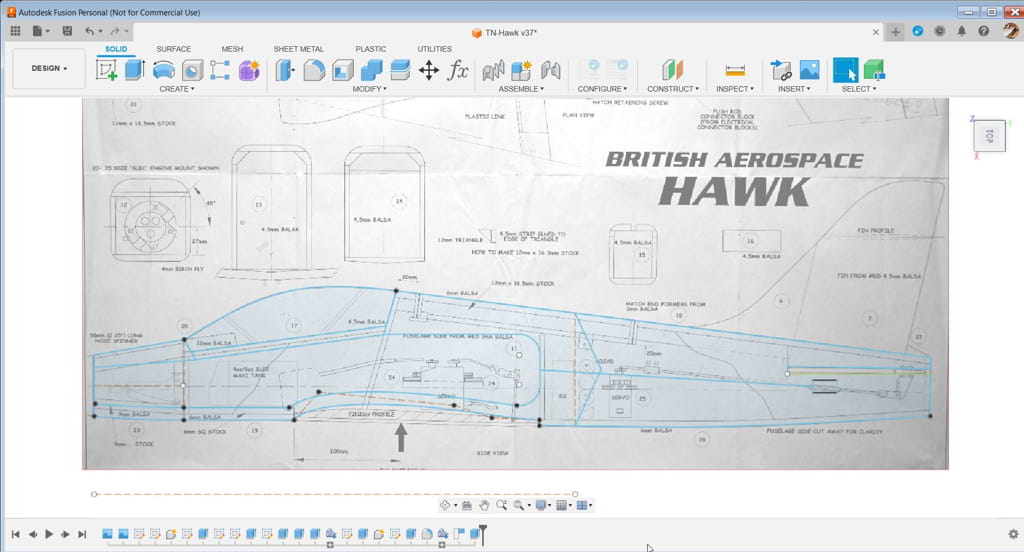
Task: Expand the INSERT menu
Action: (793, 89)
